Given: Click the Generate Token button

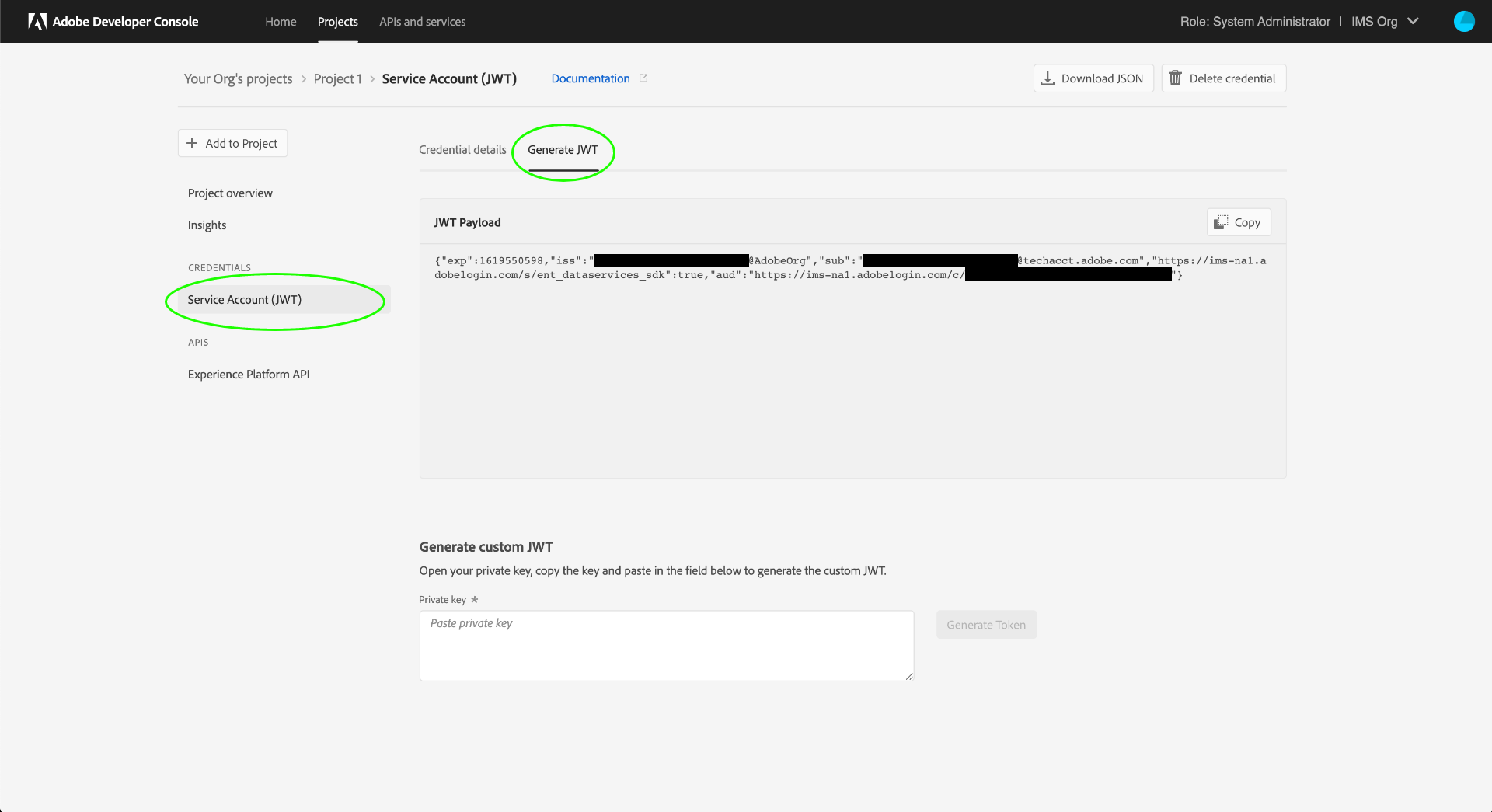Looking at the screenshot, I should (x=986, y=625).
